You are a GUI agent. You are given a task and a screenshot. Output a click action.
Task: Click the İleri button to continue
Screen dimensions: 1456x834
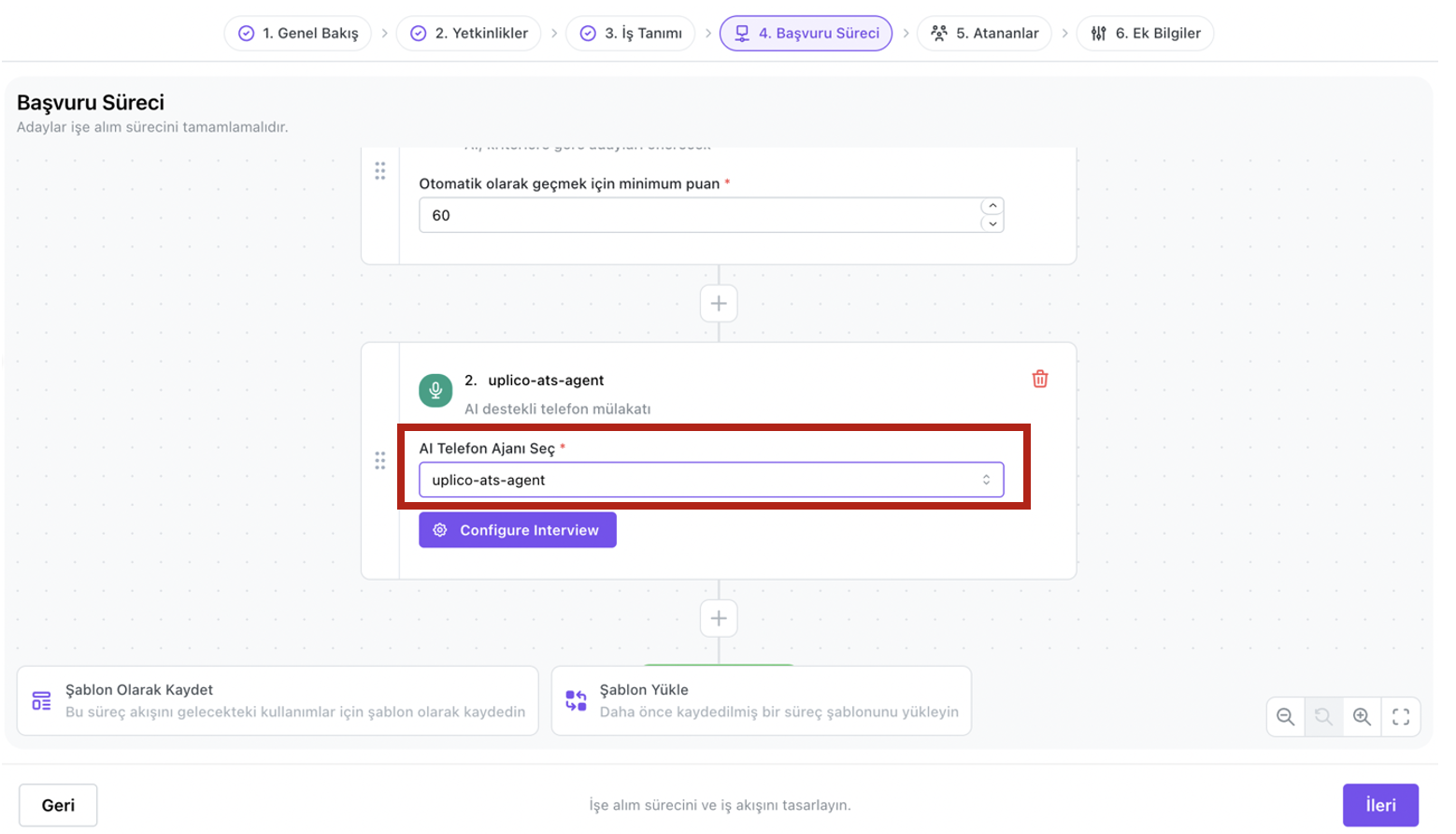[1379, 805]
